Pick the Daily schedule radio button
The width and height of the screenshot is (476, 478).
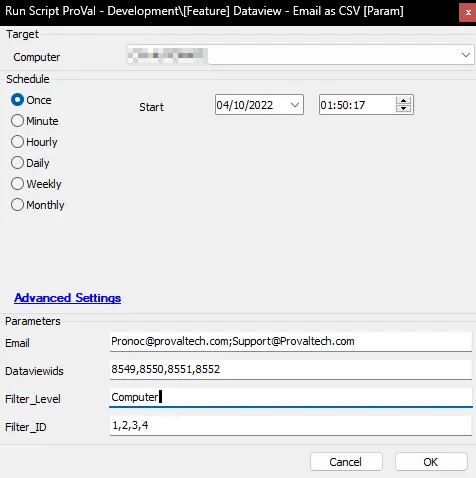(17, 163)
